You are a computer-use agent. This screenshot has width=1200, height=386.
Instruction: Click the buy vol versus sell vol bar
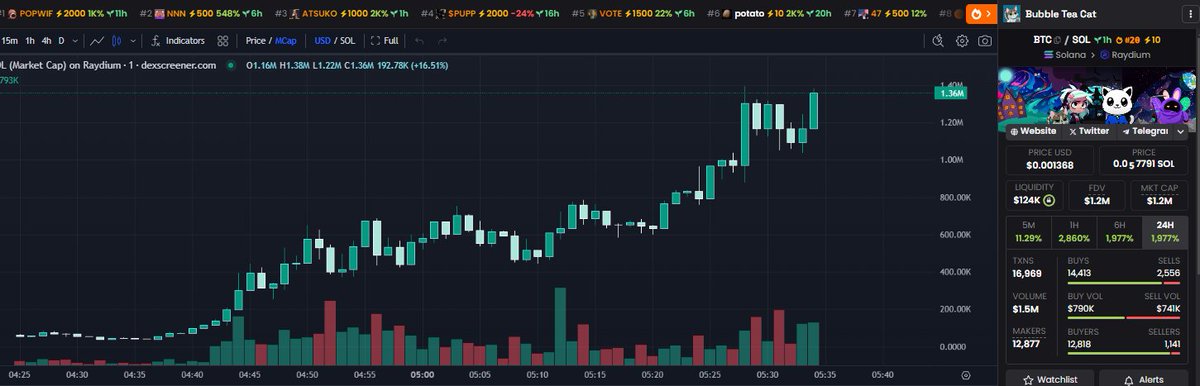(x=1124, y=319)
